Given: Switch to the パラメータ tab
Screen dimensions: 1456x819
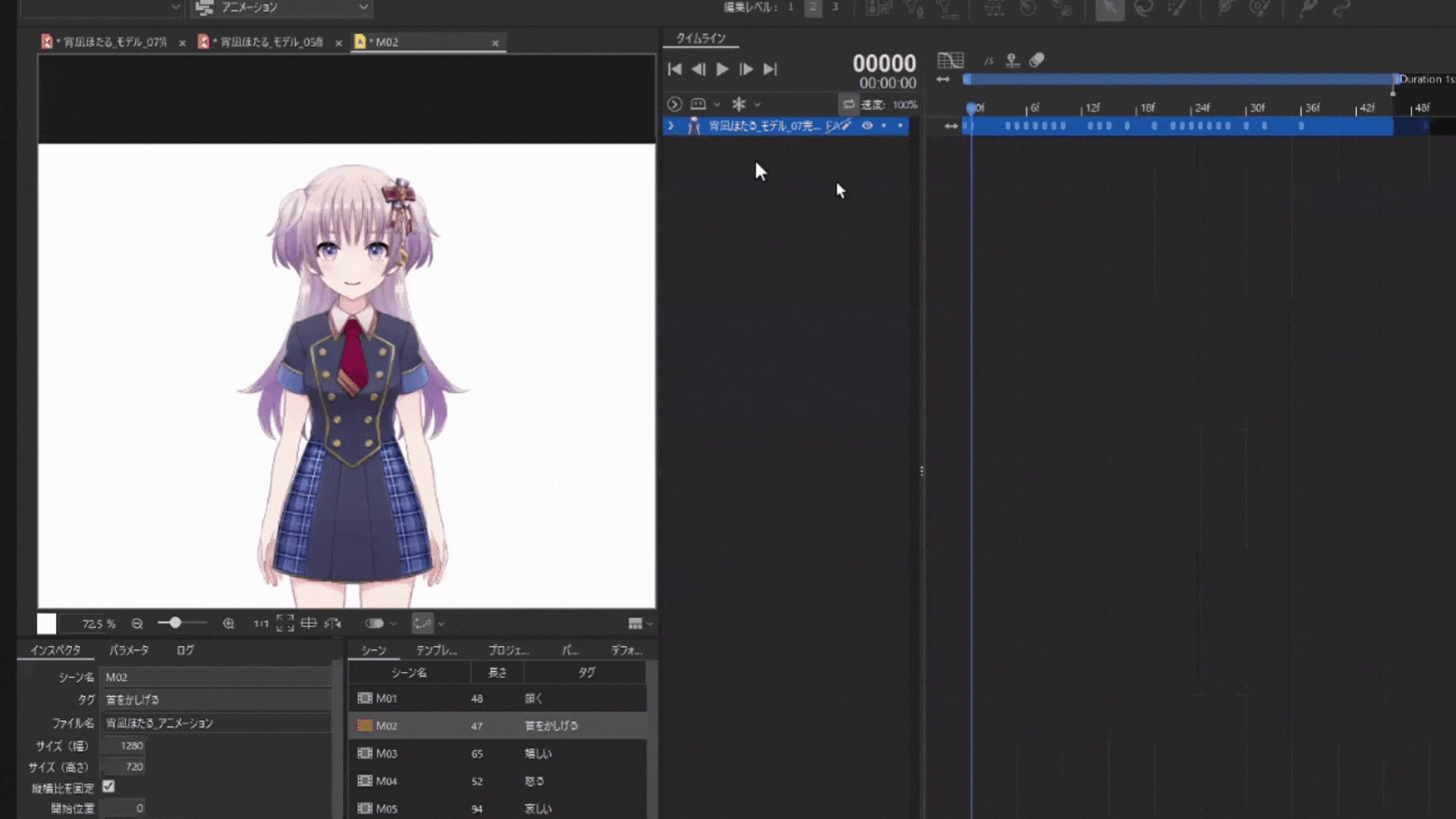Looking at the screenshot, I should (129, 650).
